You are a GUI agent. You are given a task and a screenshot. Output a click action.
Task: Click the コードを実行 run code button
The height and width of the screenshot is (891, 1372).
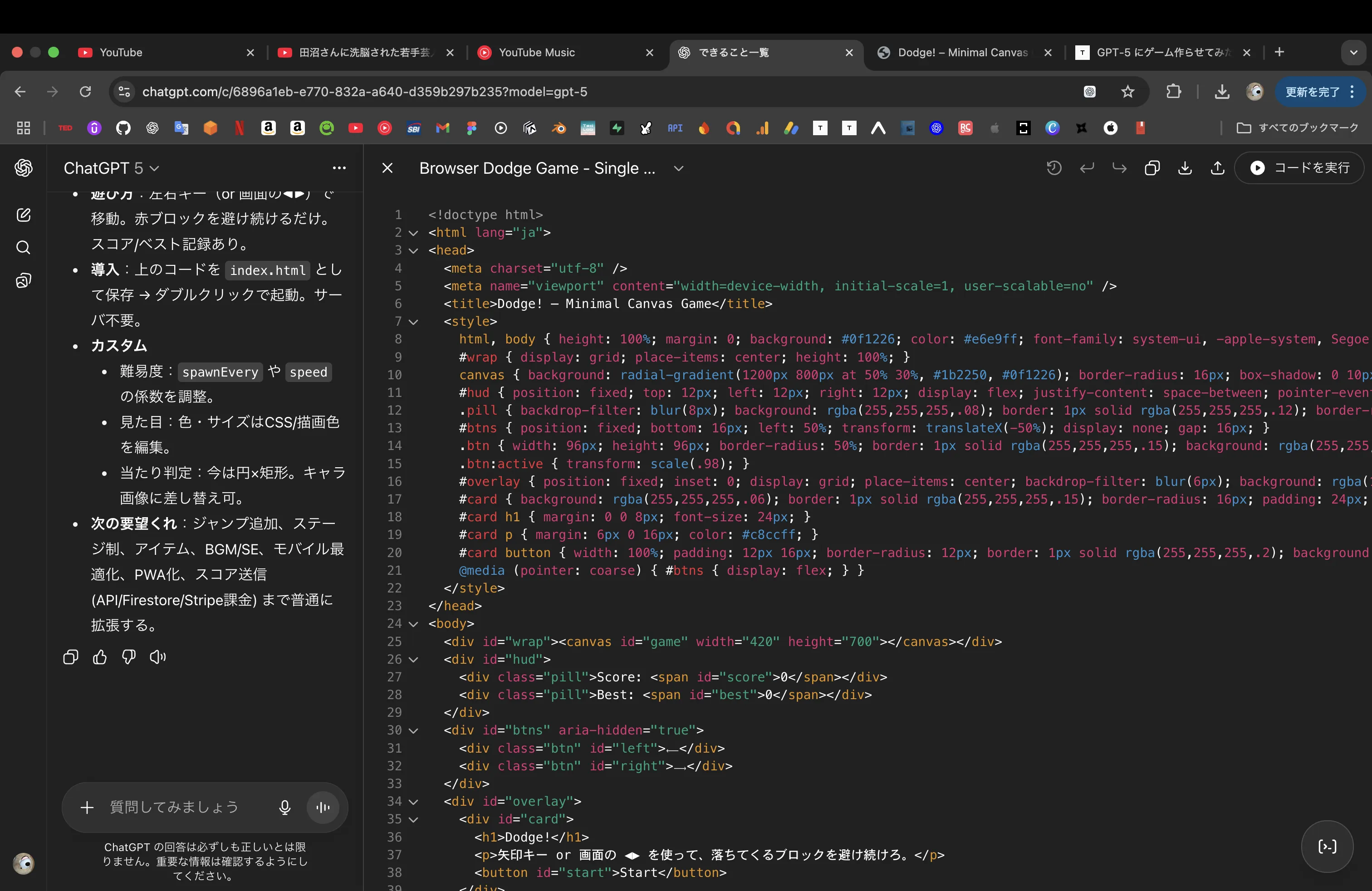[x=1299, y=168]
